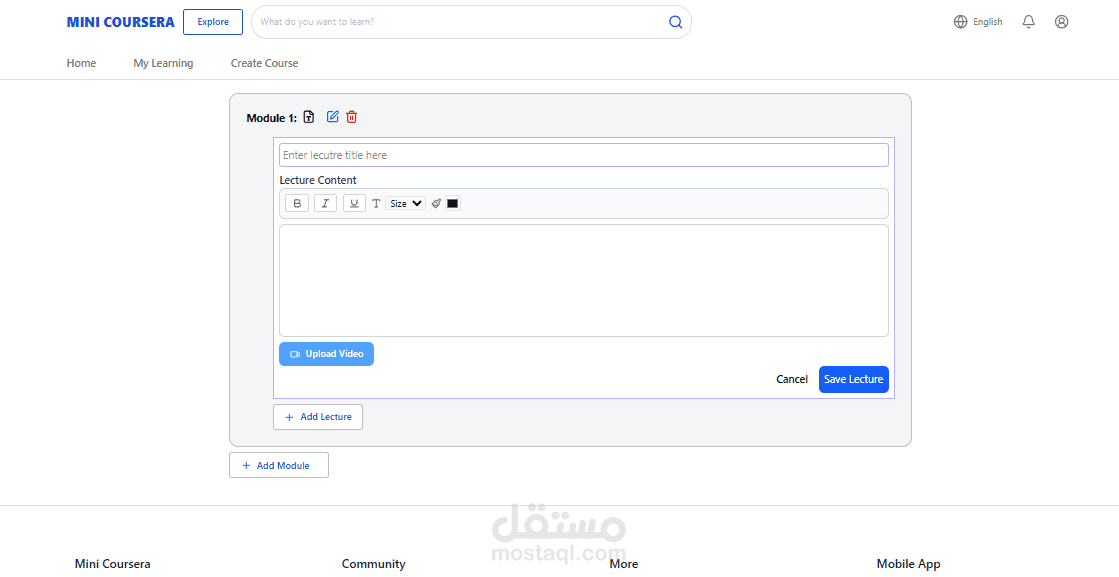Viewport: 1119px width, 577px height.
Task: Click the Add Lecture button
Action: pos(318,417)
